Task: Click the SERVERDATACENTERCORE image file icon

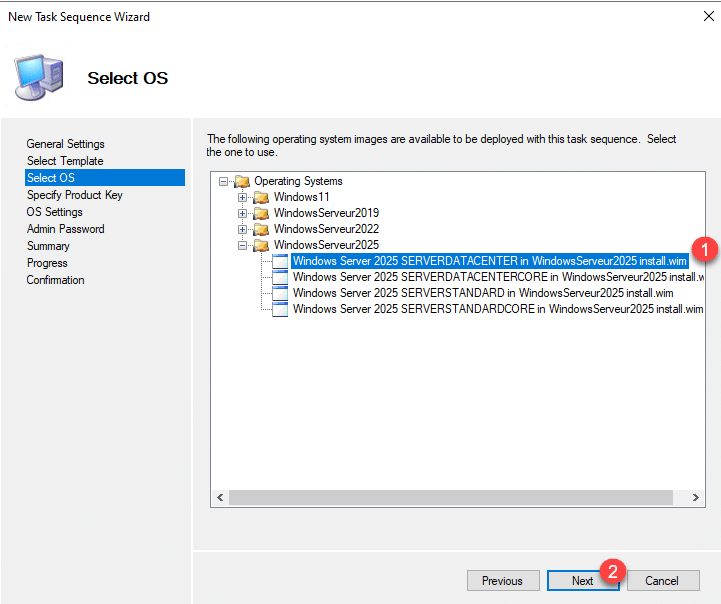Action: click(x=280, y=277)
